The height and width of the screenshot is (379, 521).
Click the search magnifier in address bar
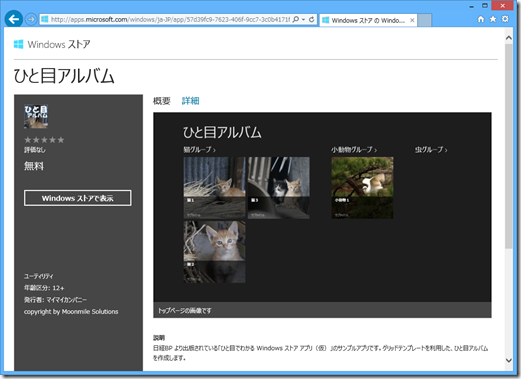coord(295,20)
